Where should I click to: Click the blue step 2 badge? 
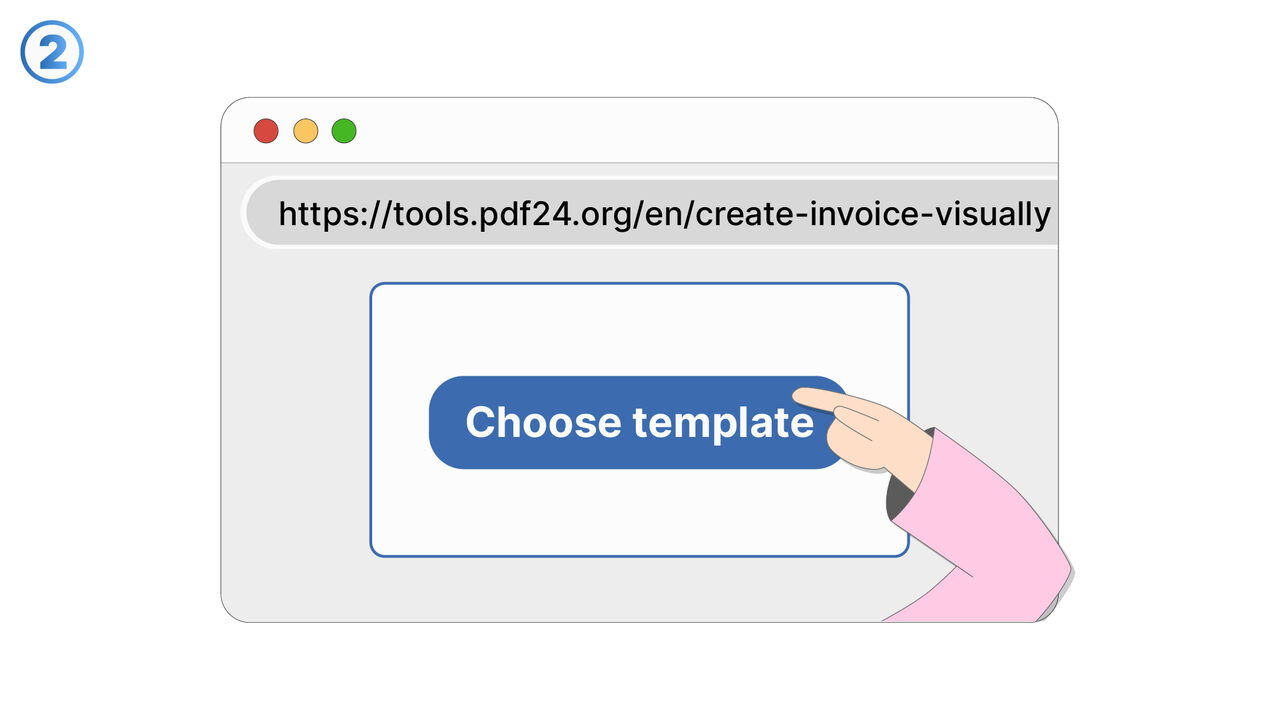pos(52,53)
